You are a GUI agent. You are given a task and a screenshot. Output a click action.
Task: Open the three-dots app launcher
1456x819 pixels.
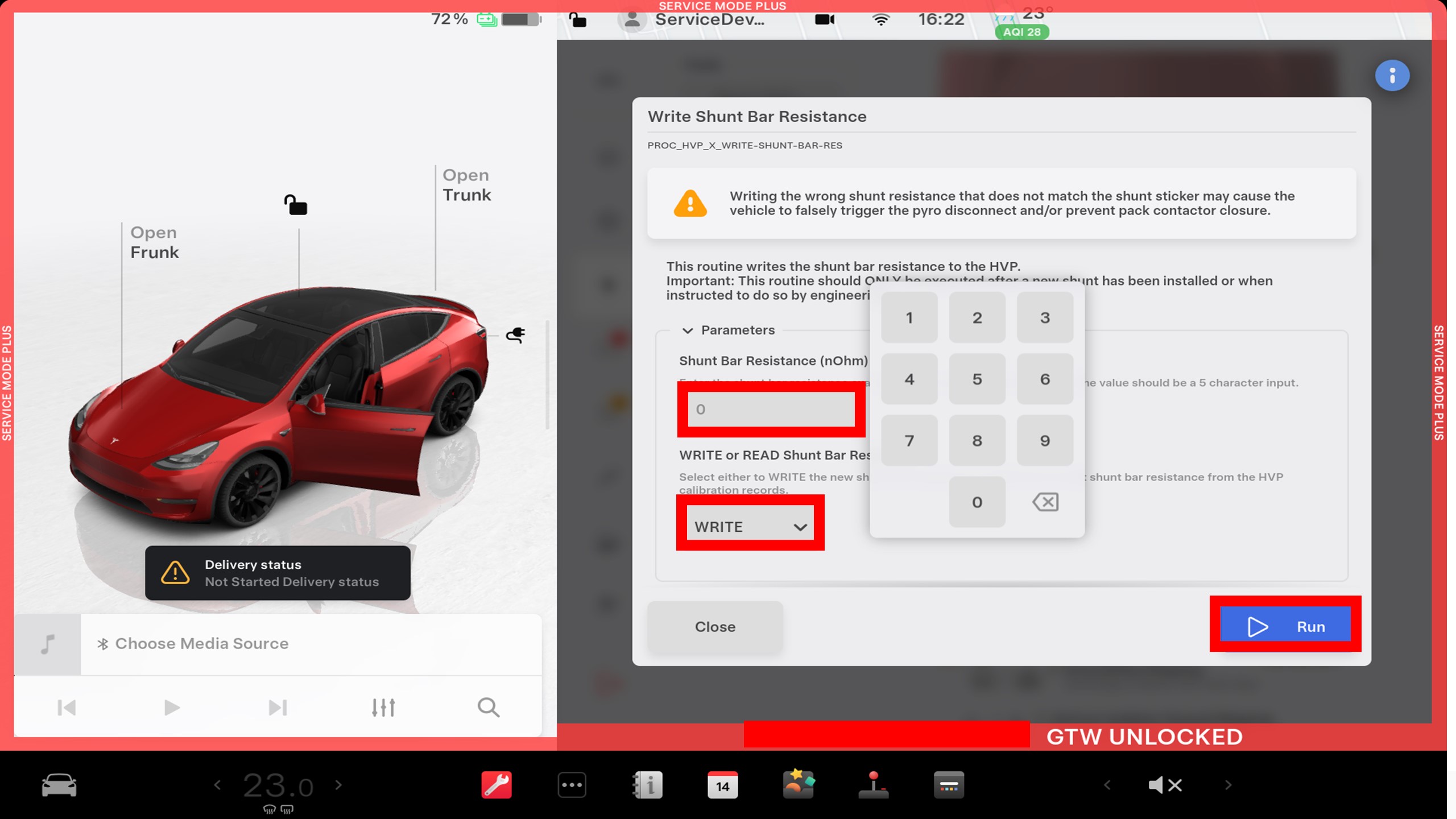click(x=572, y=785)
